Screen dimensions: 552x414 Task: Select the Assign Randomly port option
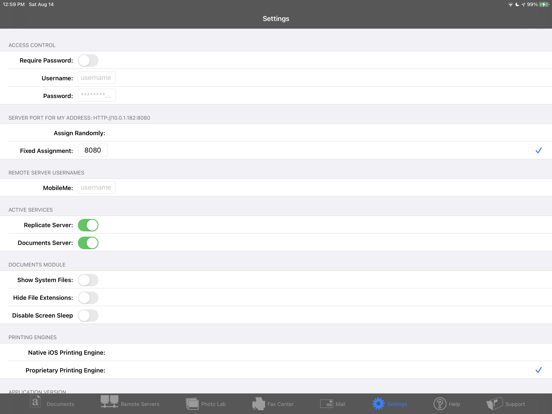pyautogui.click(x=276, y=133)
